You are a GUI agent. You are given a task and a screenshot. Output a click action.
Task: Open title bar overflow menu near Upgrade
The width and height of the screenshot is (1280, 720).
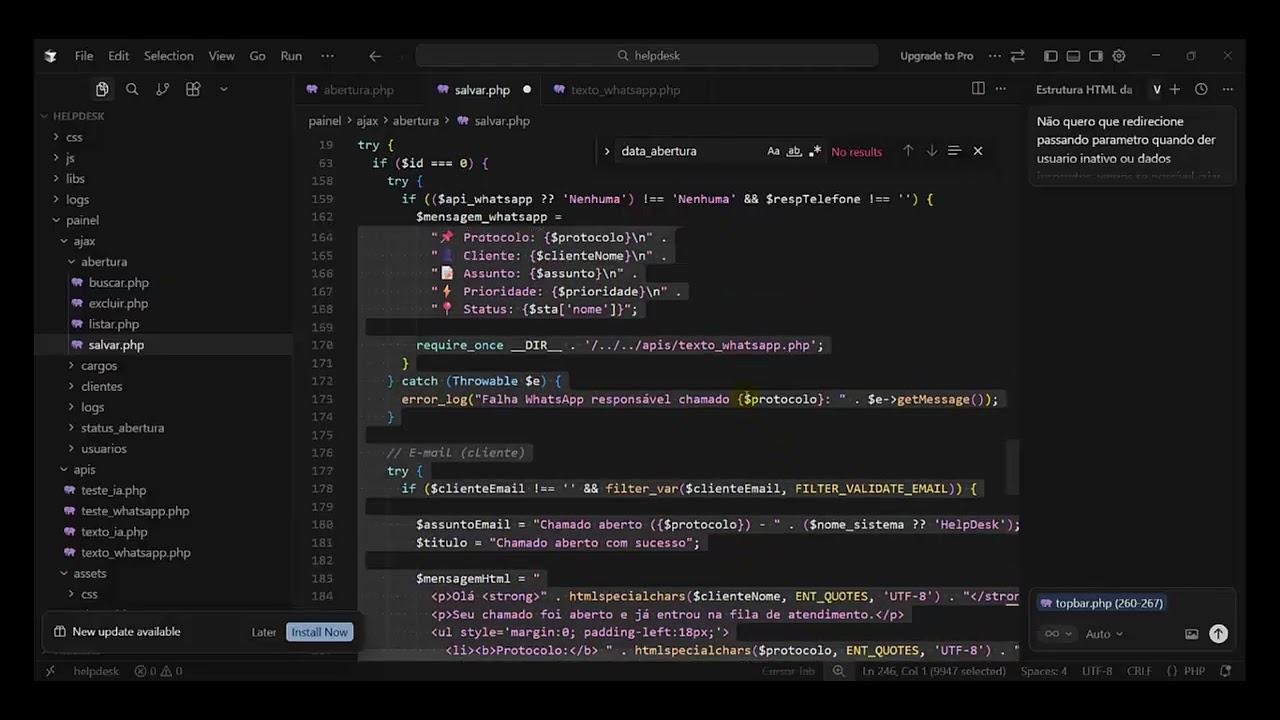tap(994, 56)
